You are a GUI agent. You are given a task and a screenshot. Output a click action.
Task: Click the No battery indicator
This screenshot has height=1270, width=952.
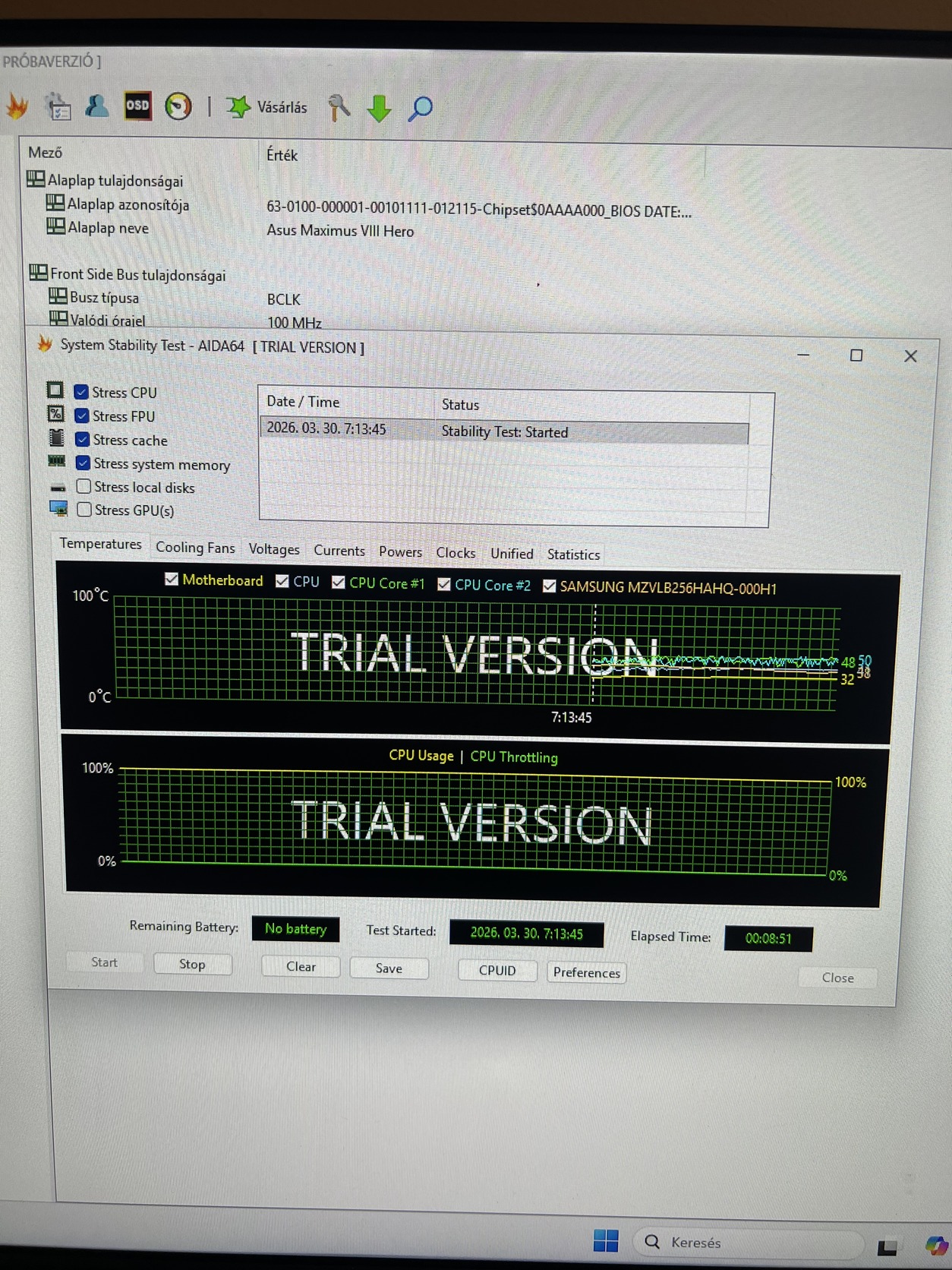(x=295, y=928)
